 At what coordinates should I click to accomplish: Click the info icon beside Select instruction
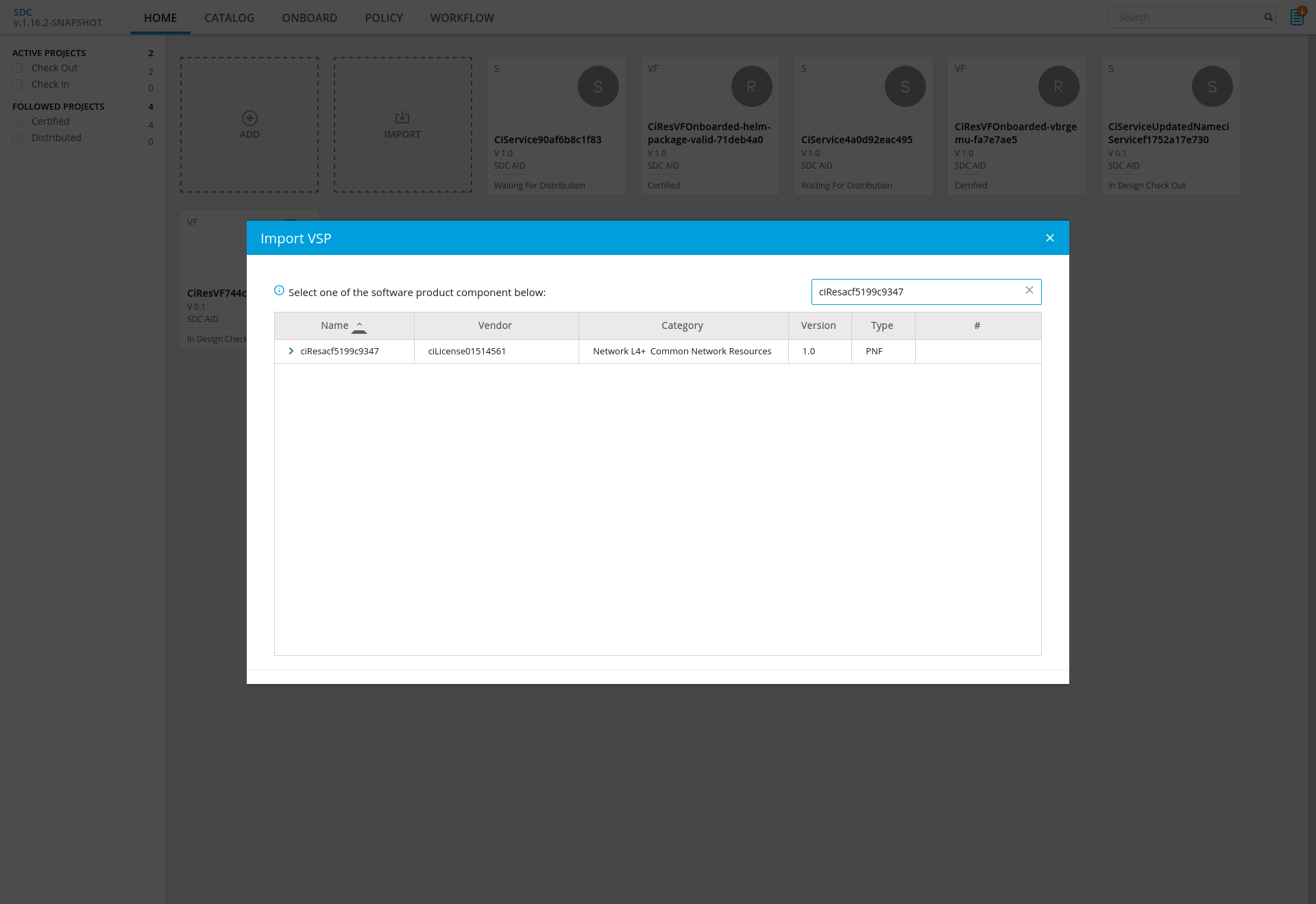click(279, 291)
